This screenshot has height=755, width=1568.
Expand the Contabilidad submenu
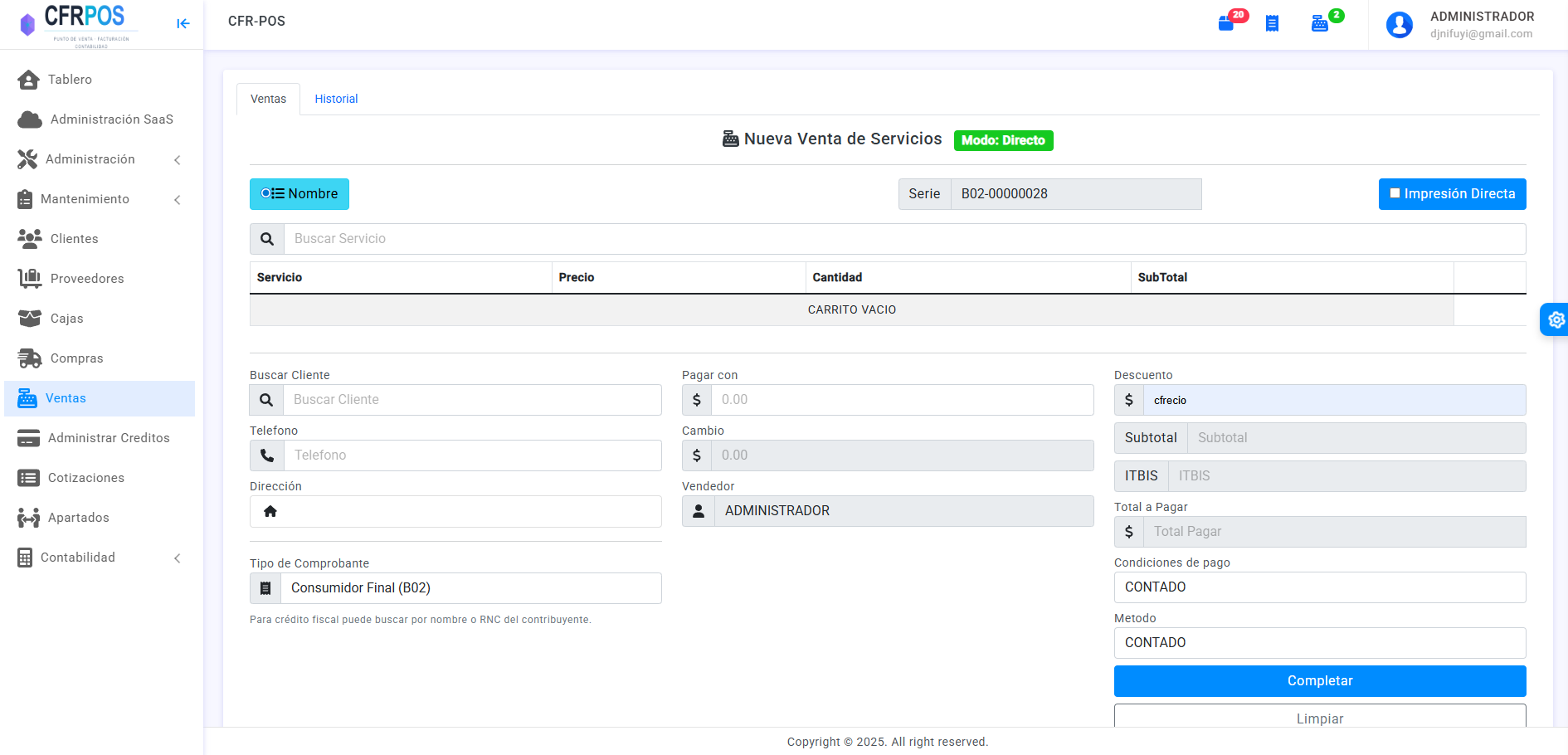click(100, 558)
